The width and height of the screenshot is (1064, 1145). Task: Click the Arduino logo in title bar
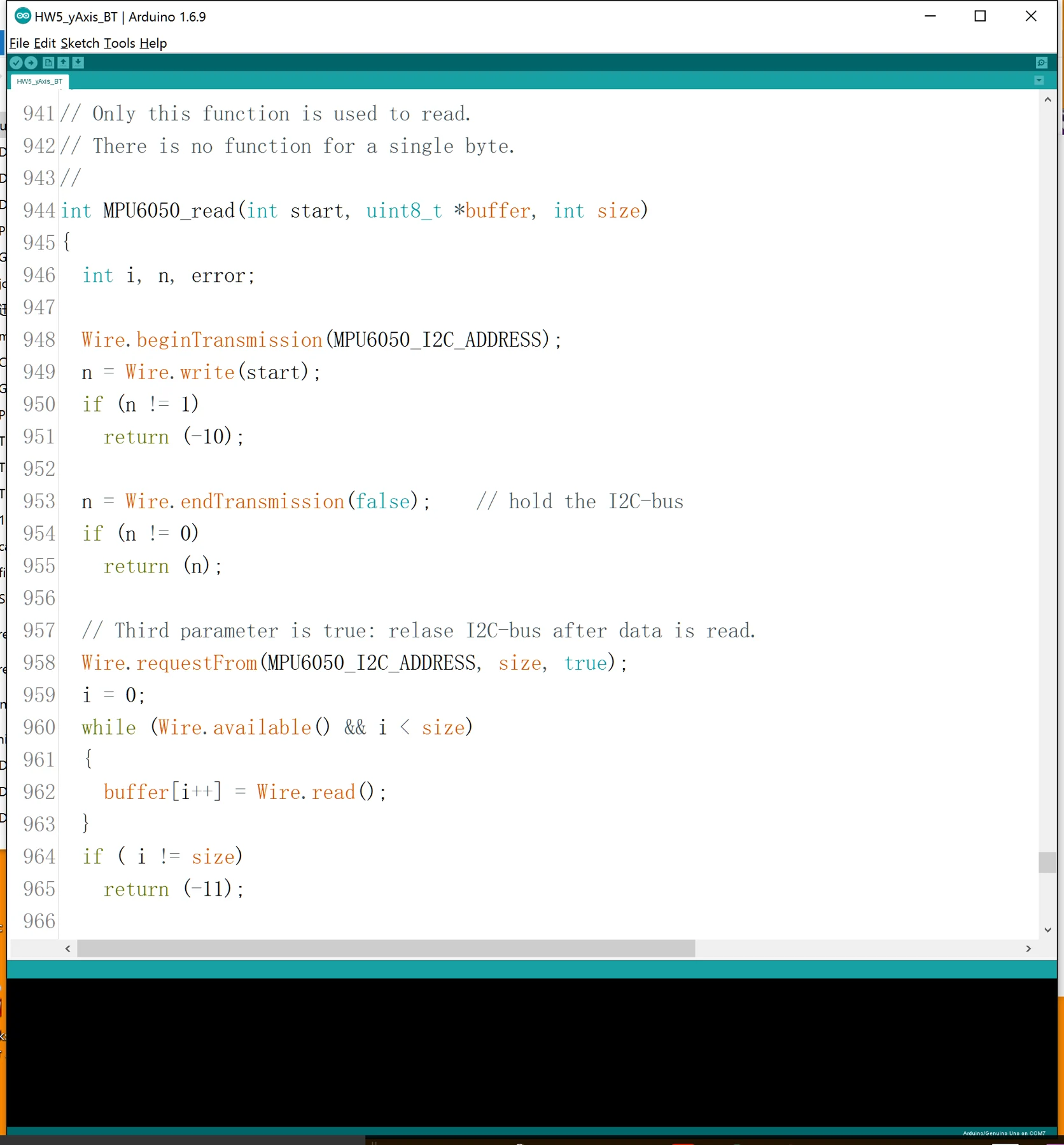(x=22, y=16)
